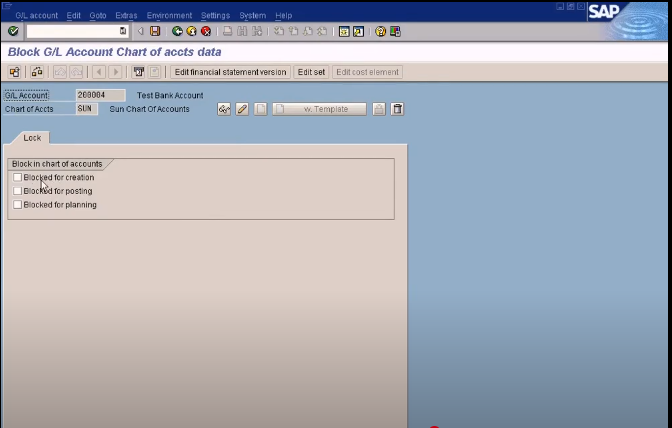Tick the Blocked for creation checkbox

[x=18, y=177]
